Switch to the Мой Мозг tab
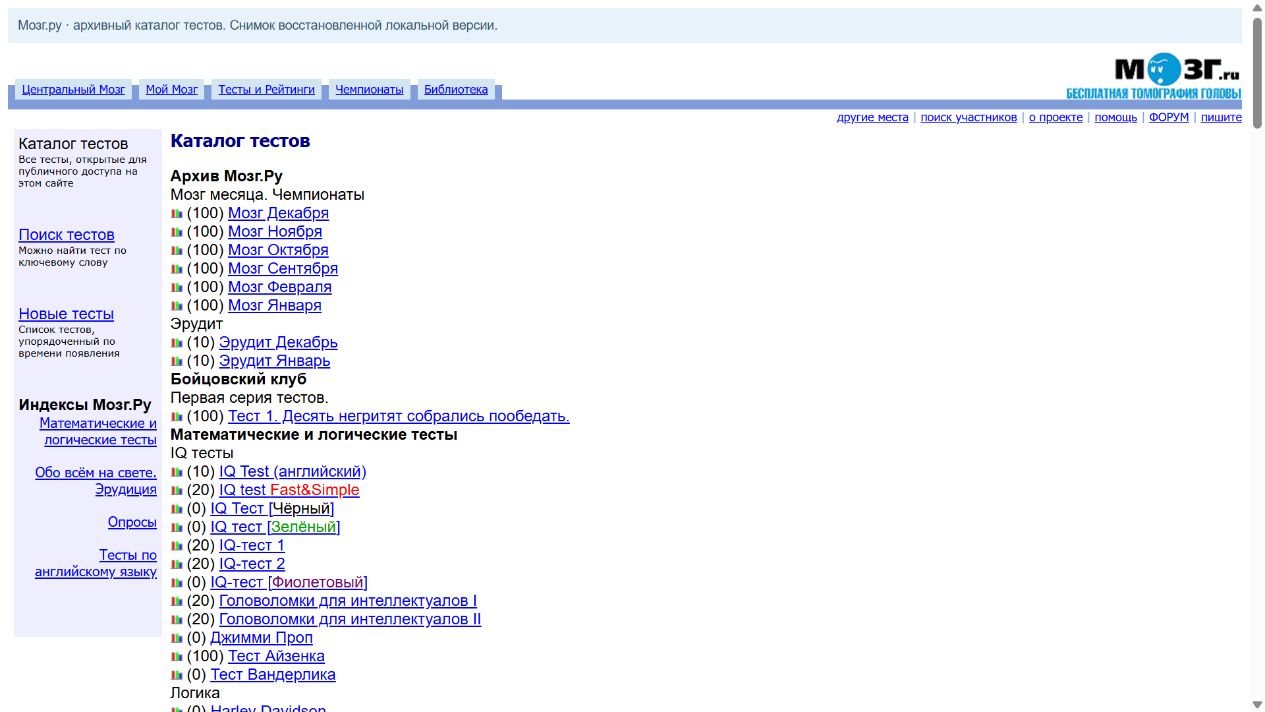This screenshot has width=1265, height=712. coord(172,90)
